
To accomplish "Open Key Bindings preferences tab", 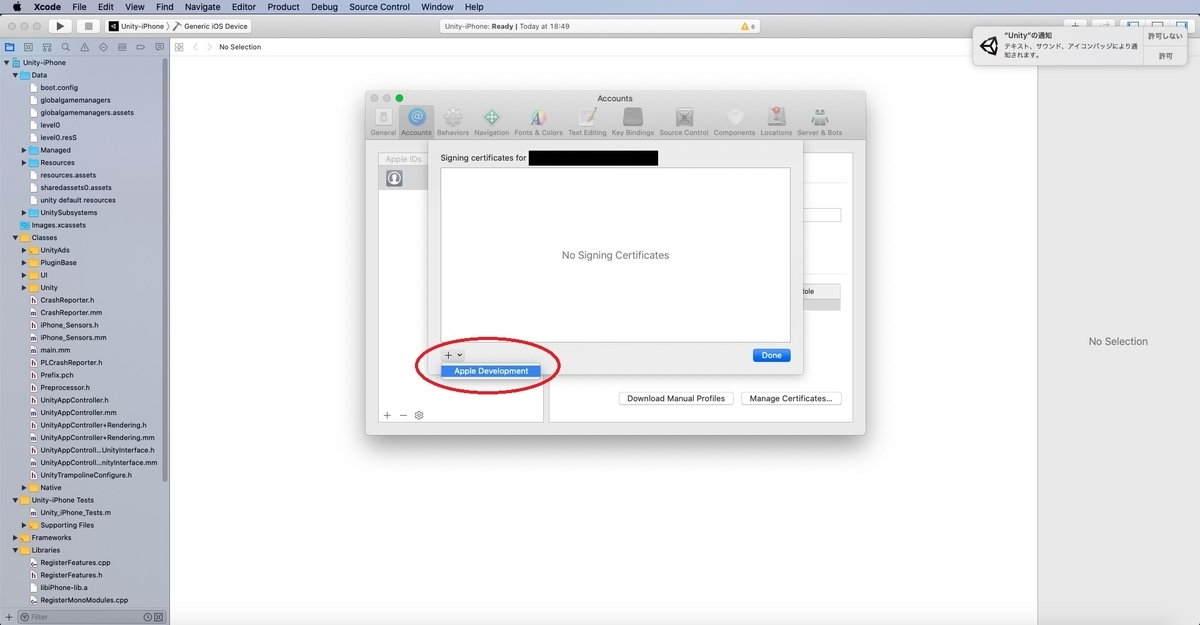I will 632,121.
